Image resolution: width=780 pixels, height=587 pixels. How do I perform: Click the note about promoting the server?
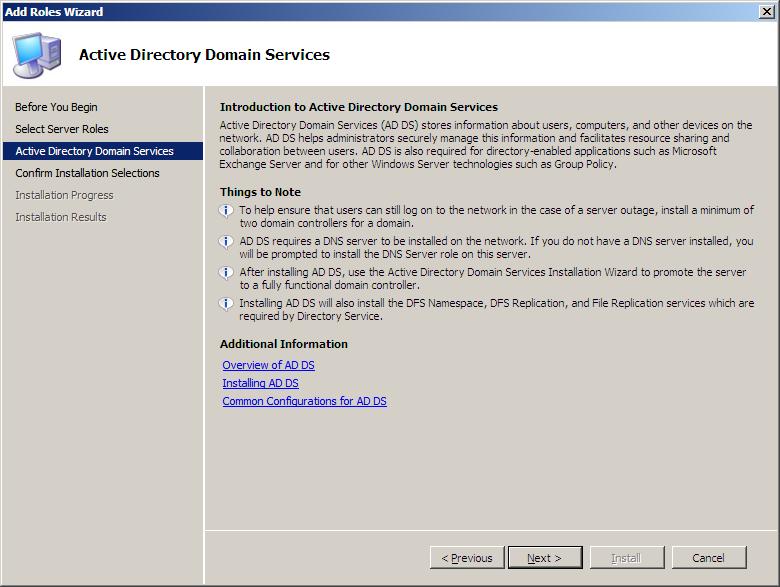click(x=492, y=278)
